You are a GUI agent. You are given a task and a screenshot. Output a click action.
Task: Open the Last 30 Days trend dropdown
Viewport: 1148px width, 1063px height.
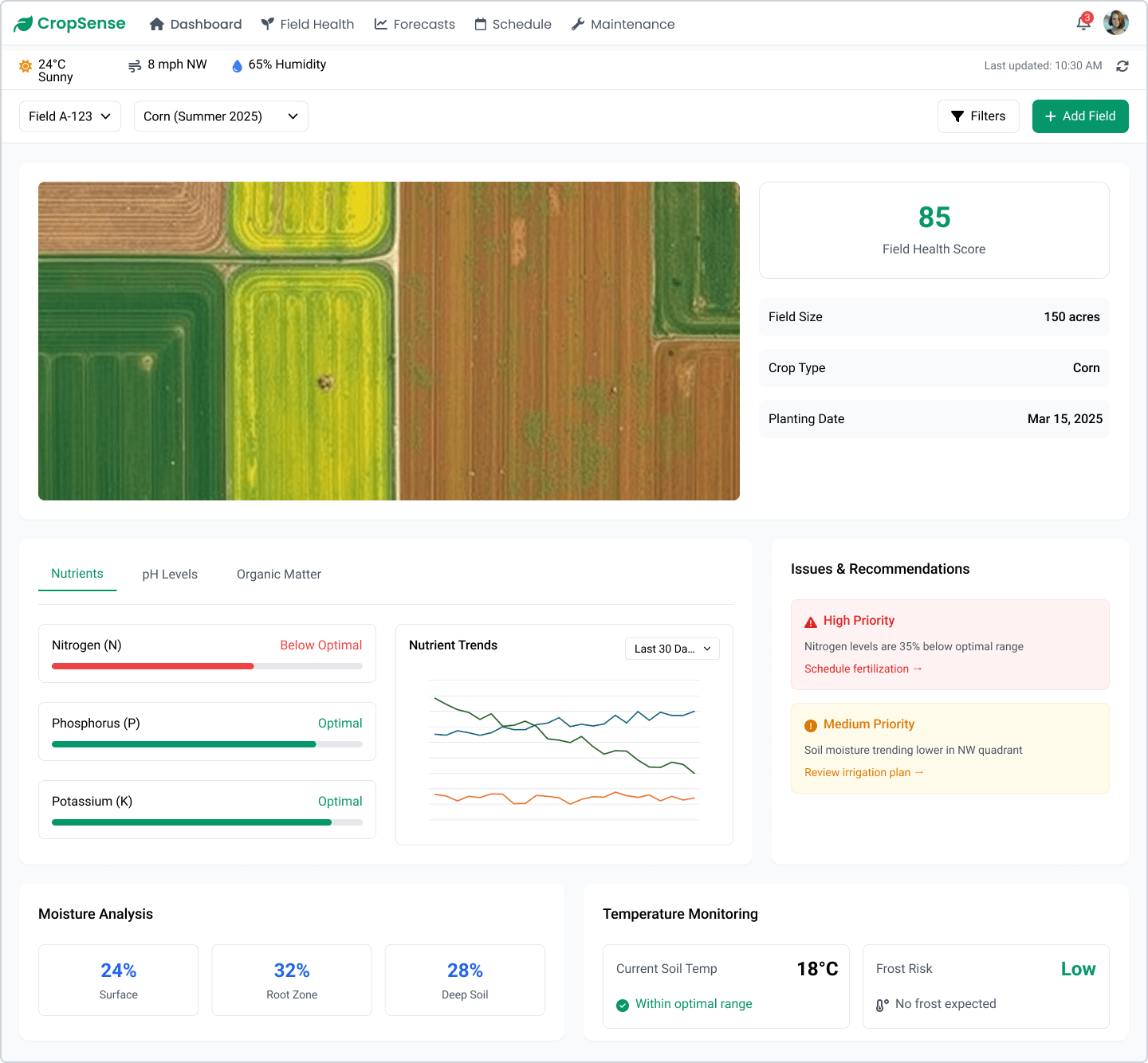click(672, 649)
